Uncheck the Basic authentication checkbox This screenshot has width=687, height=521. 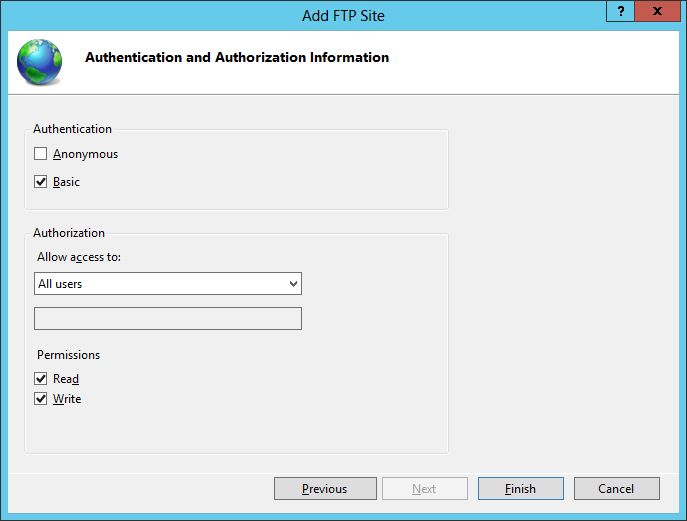point(41,182)
